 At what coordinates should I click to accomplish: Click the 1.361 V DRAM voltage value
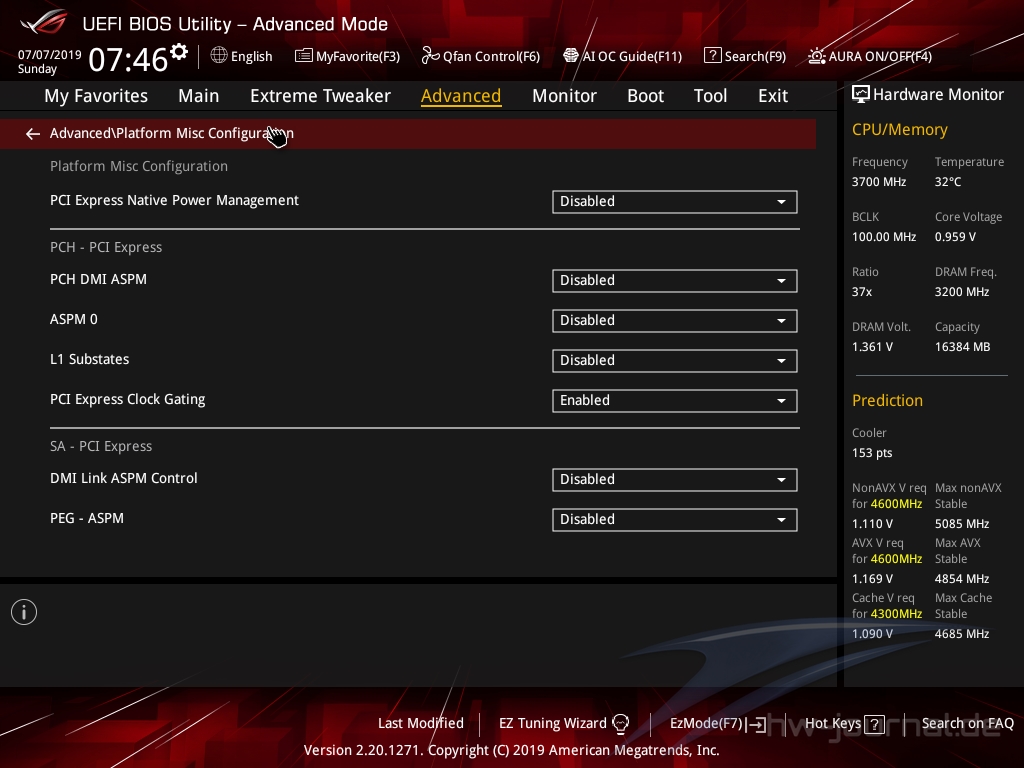coord(872,347)
